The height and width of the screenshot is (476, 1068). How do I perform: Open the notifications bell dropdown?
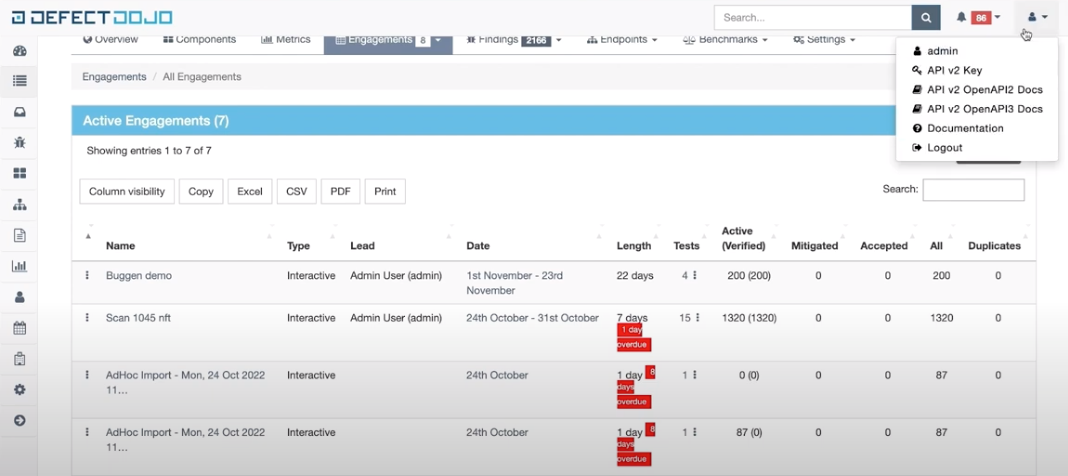click(978, 17)
